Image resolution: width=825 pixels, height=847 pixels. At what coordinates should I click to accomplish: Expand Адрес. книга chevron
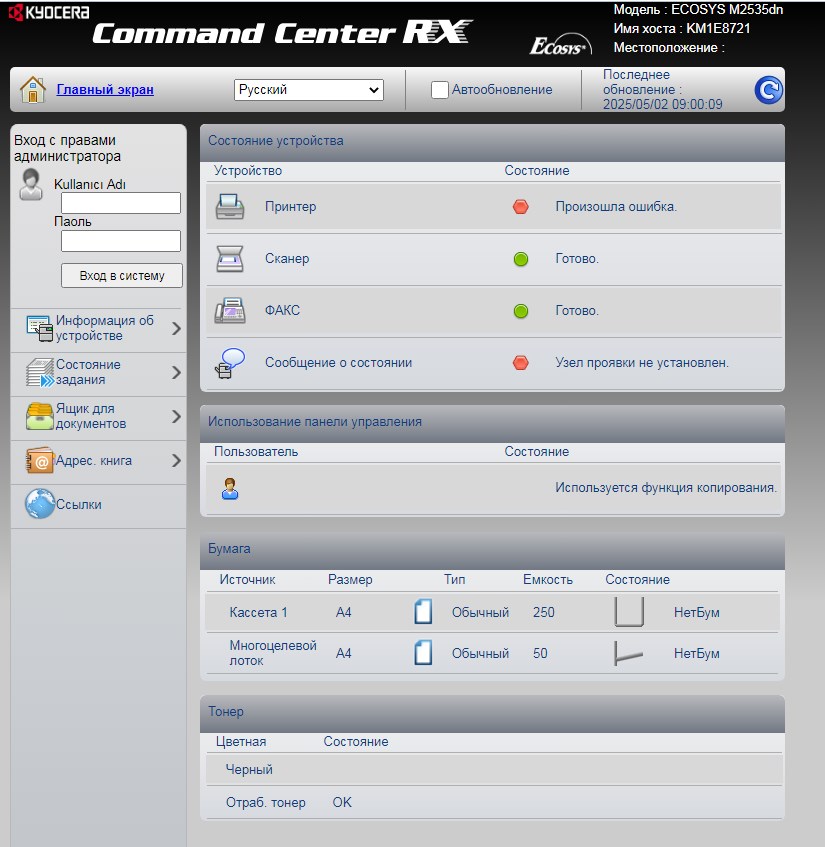(176, 460)
